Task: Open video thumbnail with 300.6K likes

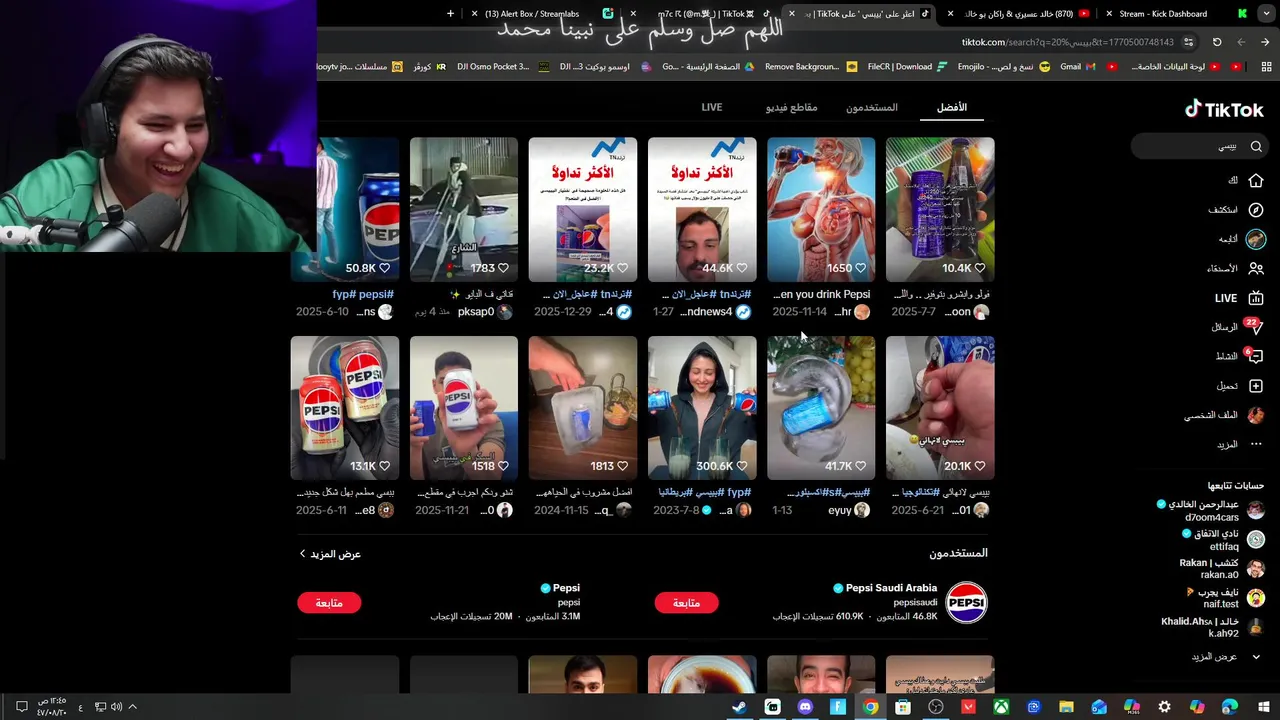Action: (702, 408)
